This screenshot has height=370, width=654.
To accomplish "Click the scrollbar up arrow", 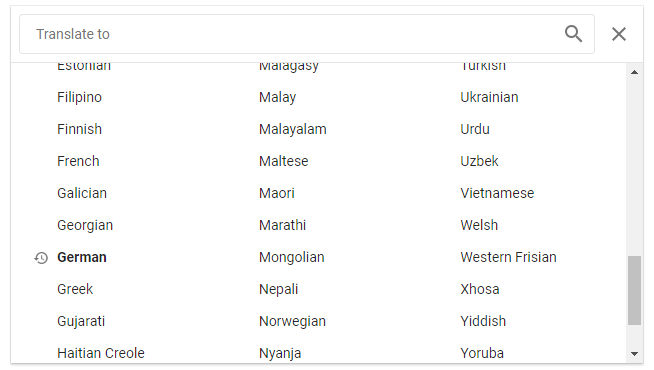I will coord(634,72).
